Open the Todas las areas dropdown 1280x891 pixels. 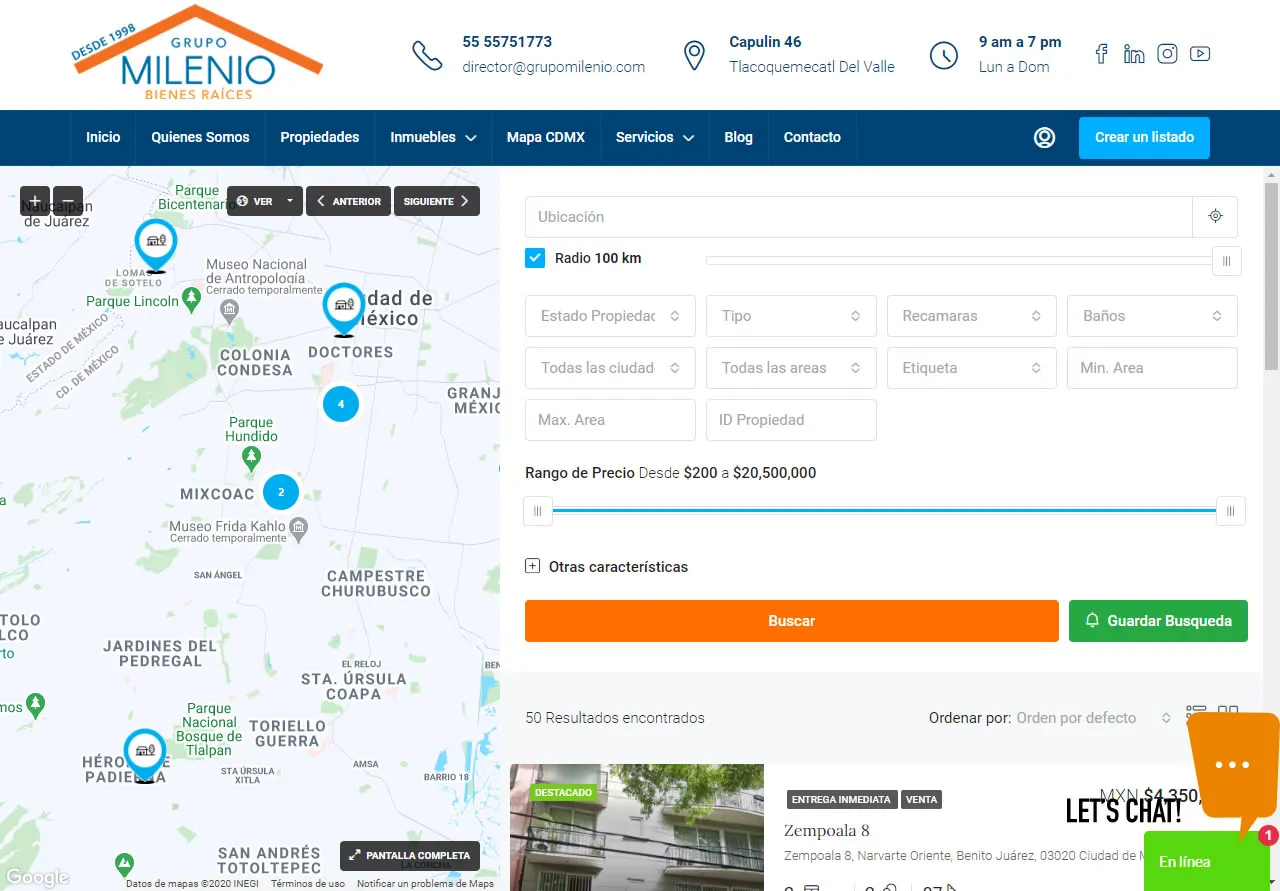(791, 368)
